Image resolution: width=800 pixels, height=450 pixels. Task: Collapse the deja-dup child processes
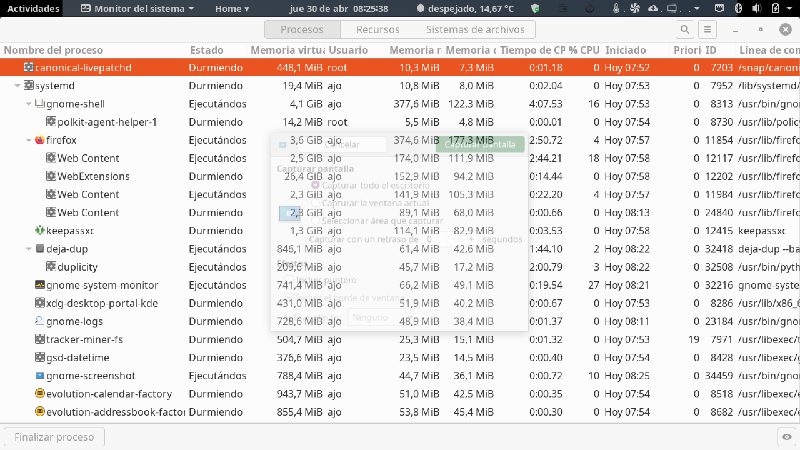pyautogui.click(x=29, y=249)
